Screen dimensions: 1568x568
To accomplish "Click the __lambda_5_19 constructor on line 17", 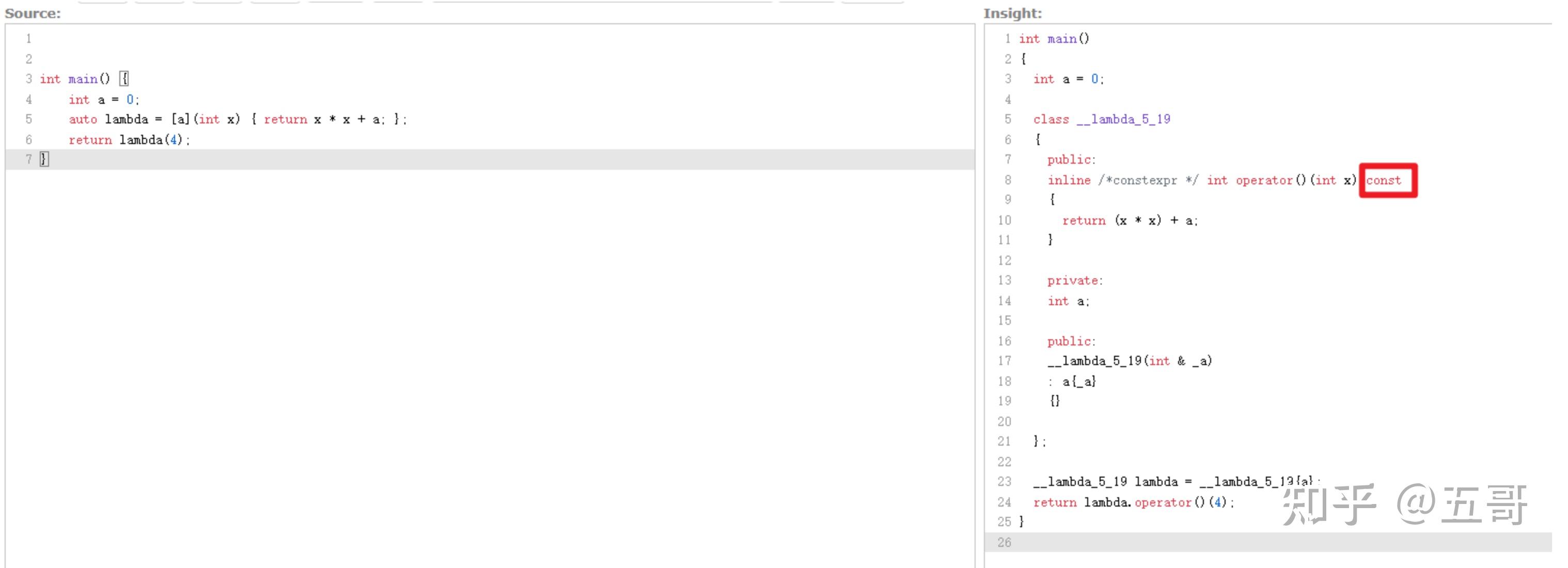I will pyautogui.click(x=1129, y=360).
